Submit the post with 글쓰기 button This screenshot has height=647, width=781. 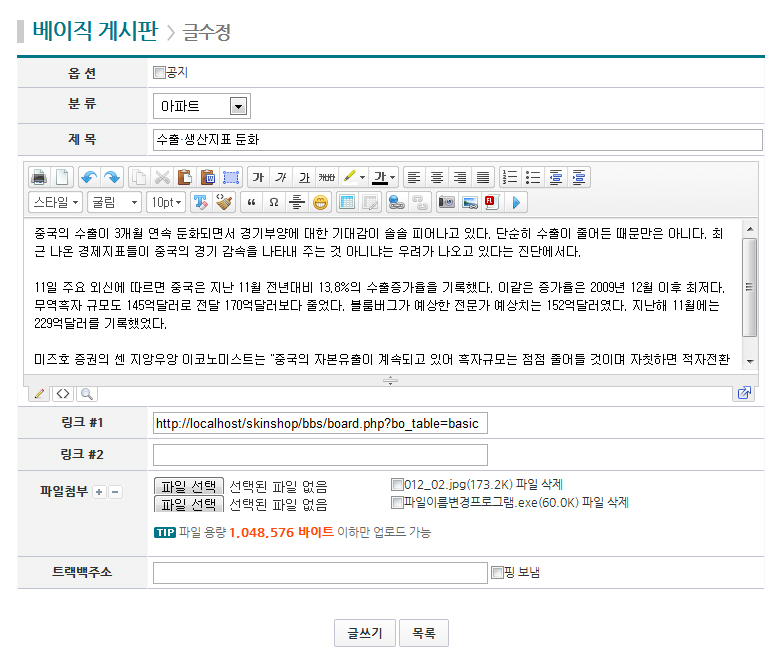coord(364,634)
